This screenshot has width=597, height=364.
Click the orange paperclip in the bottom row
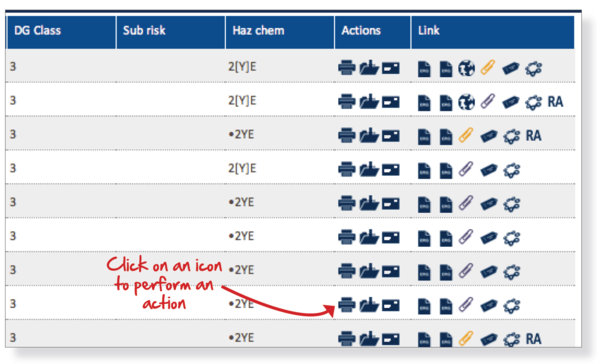point(466,338)
